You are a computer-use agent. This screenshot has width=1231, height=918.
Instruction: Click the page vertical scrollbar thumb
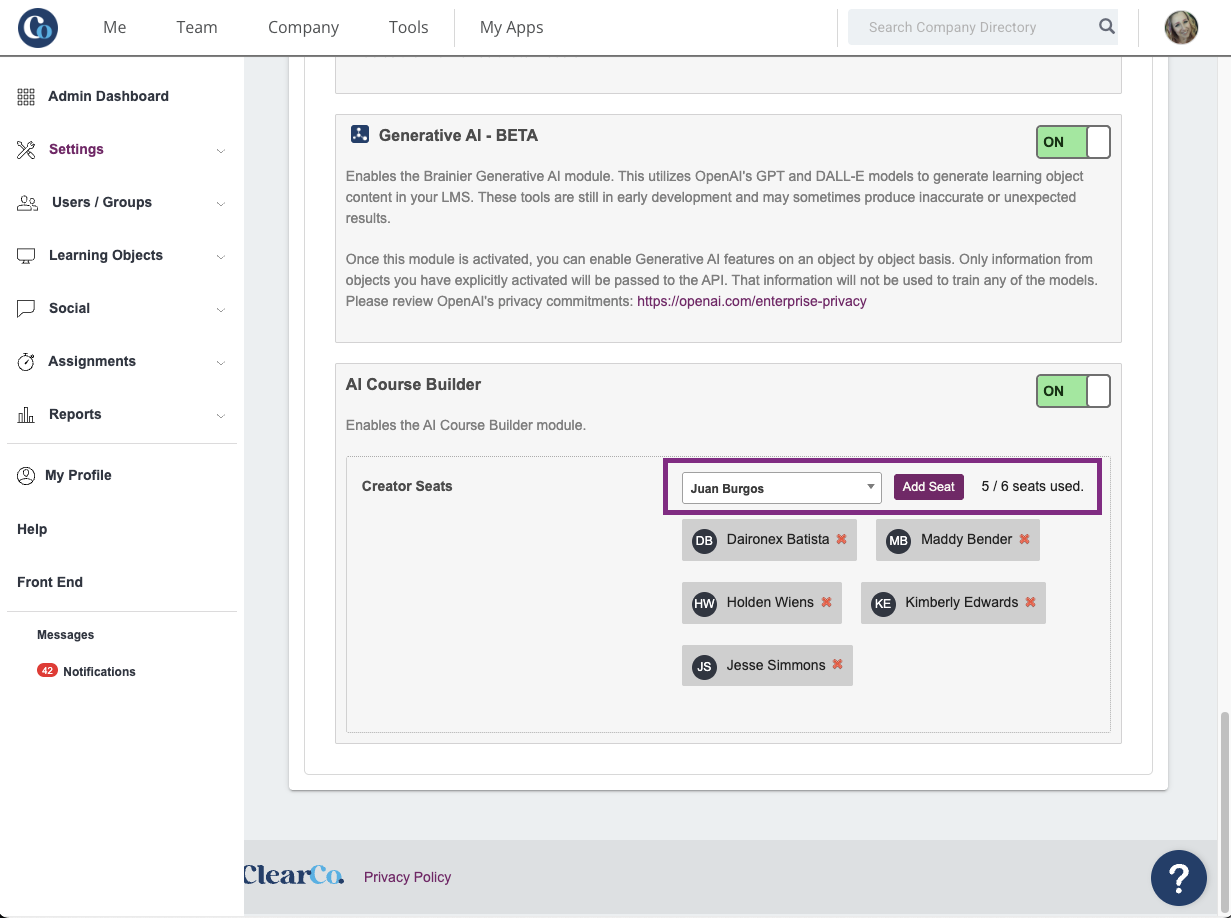[1223, 810]
